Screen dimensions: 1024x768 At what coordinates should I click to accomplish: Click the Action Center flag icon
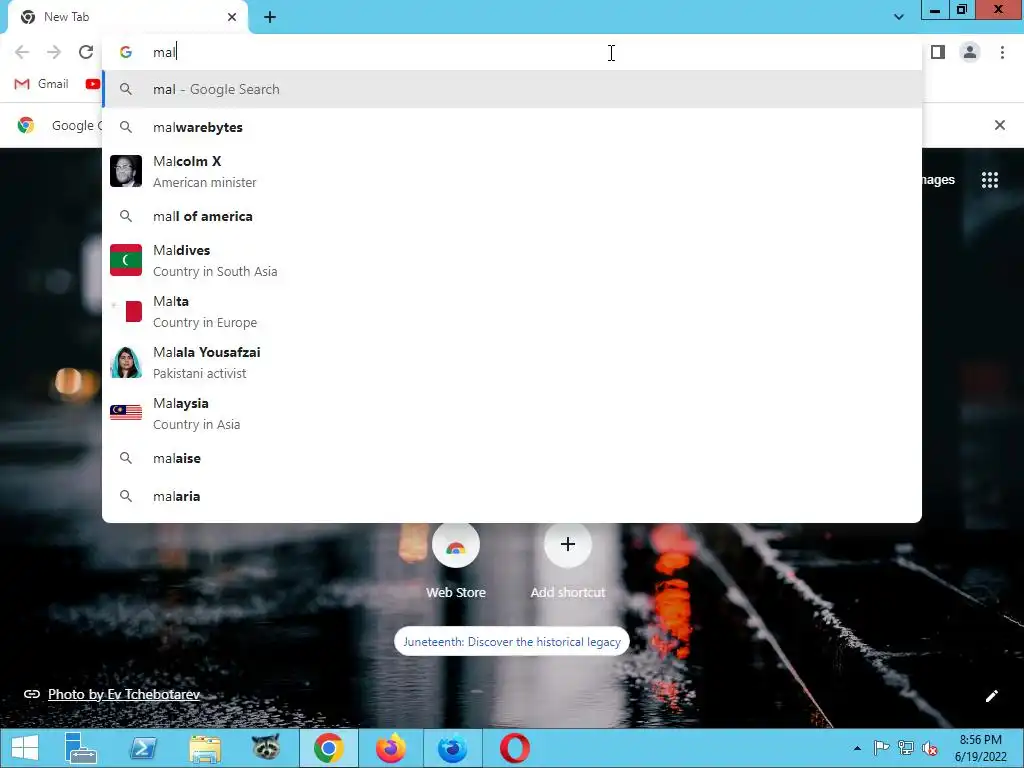(x=882, y=748)
